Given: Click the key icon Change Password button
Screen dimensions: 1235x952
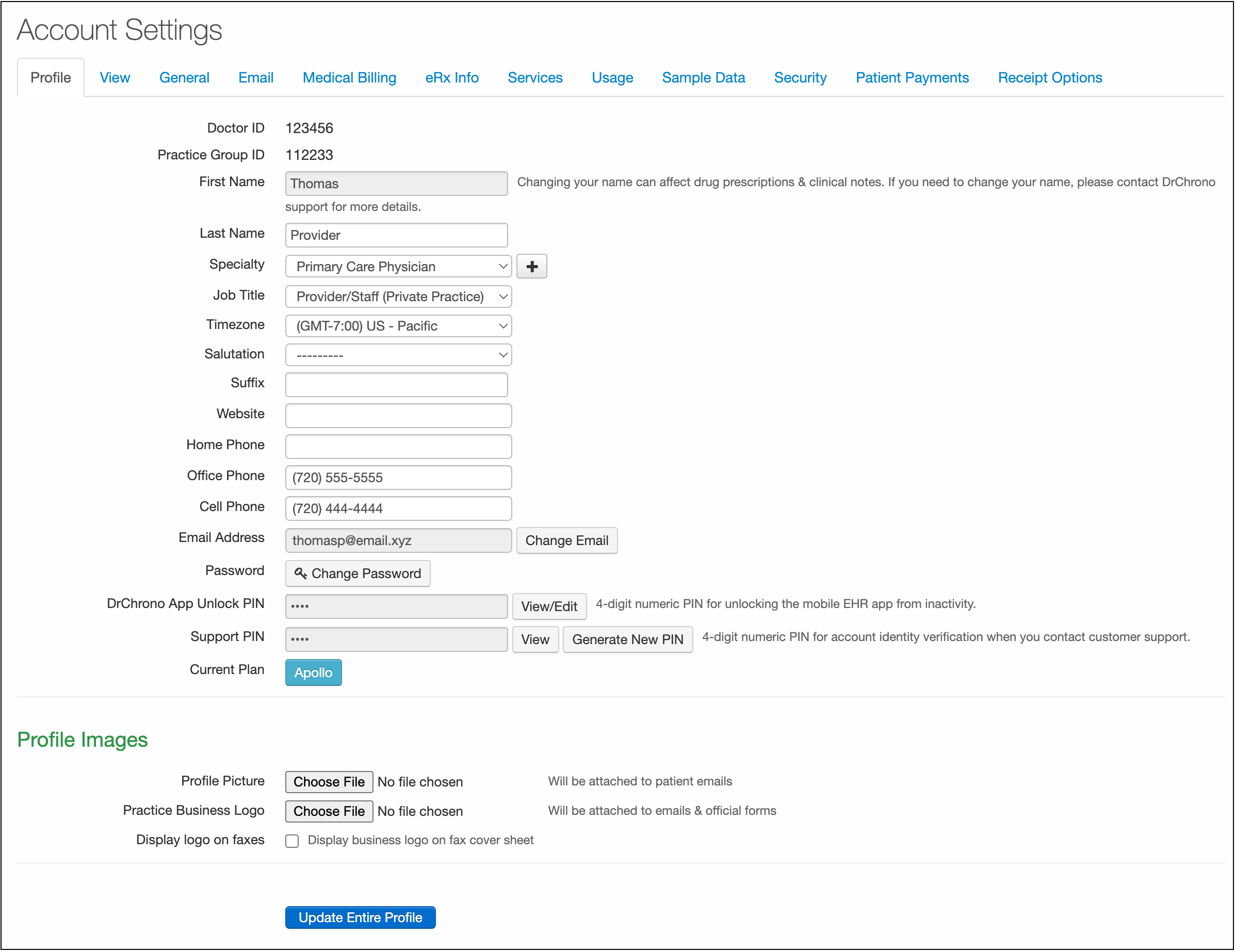Looking at the screenshot, I should click(x=358, y=573).
